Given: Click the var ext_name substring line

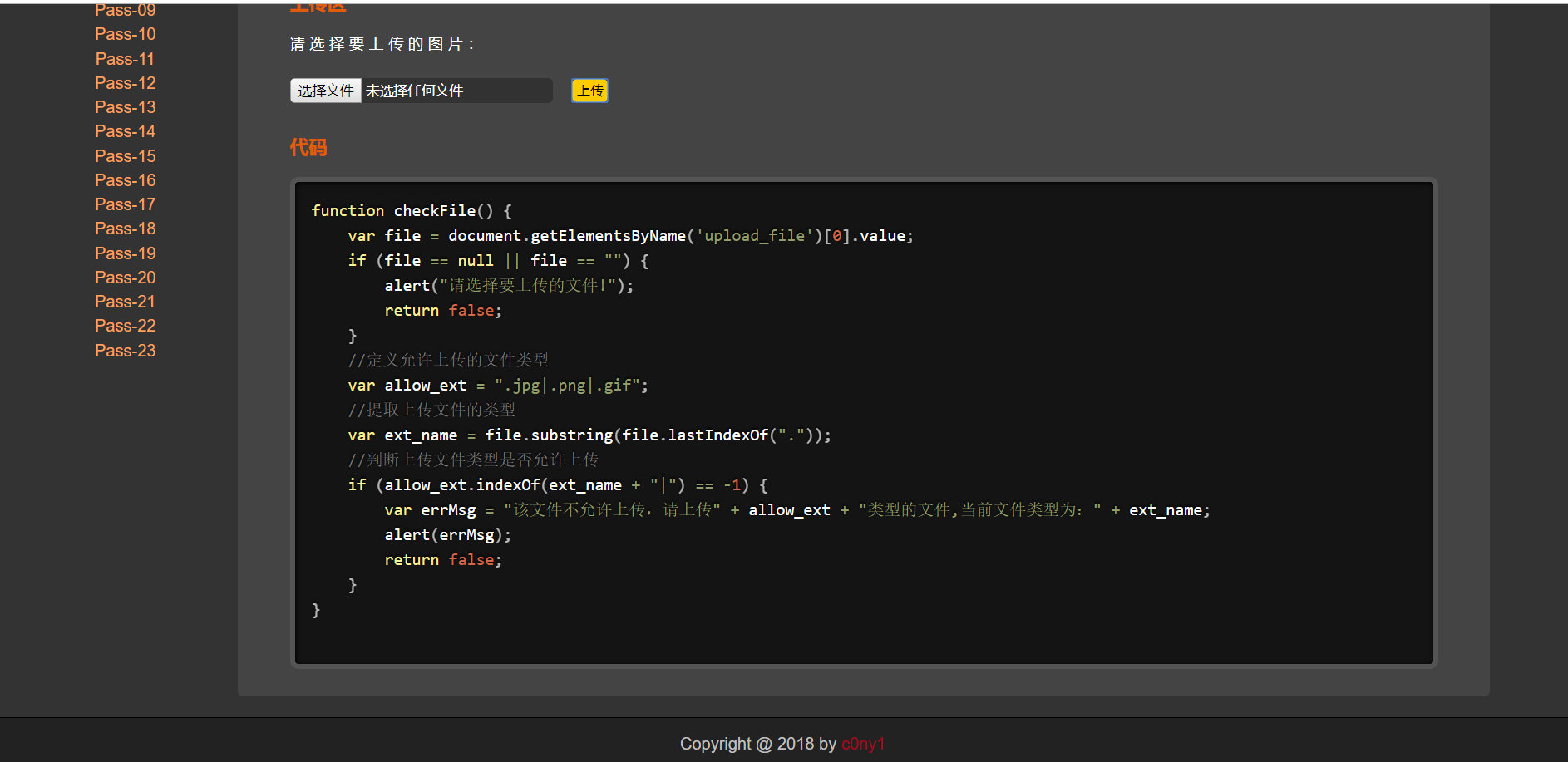Looking at the screenshot, I should click(589, 435).
